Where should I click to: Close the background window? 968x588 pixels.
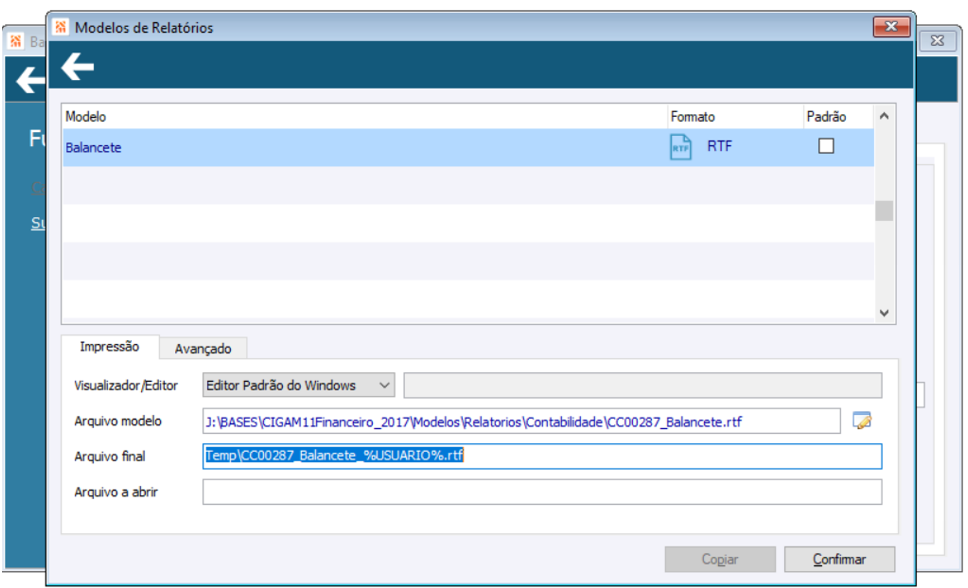[x=937, y=41]
